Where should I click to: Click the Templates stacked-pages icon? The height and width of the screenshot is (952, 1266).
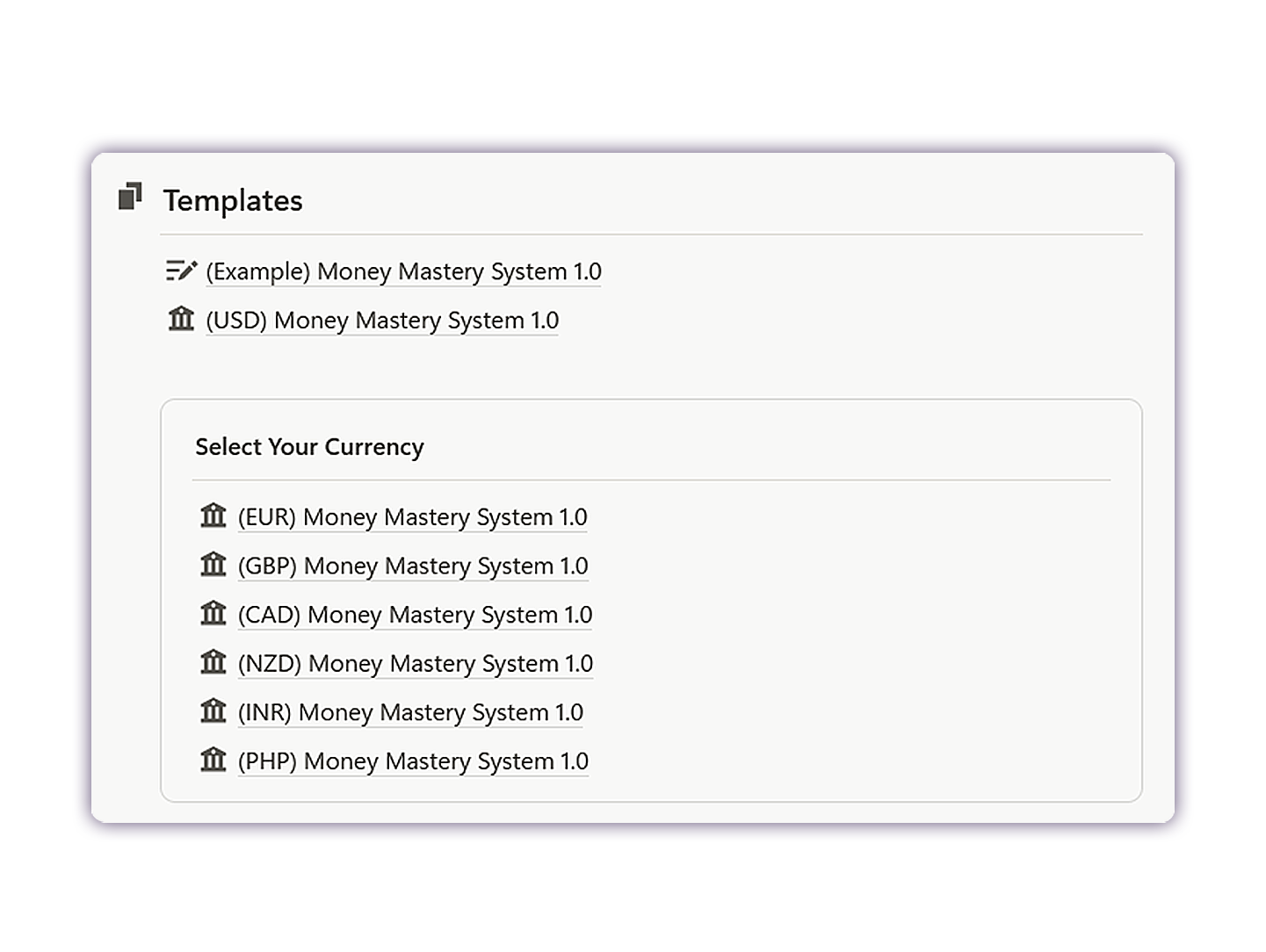tap(130, 197)
